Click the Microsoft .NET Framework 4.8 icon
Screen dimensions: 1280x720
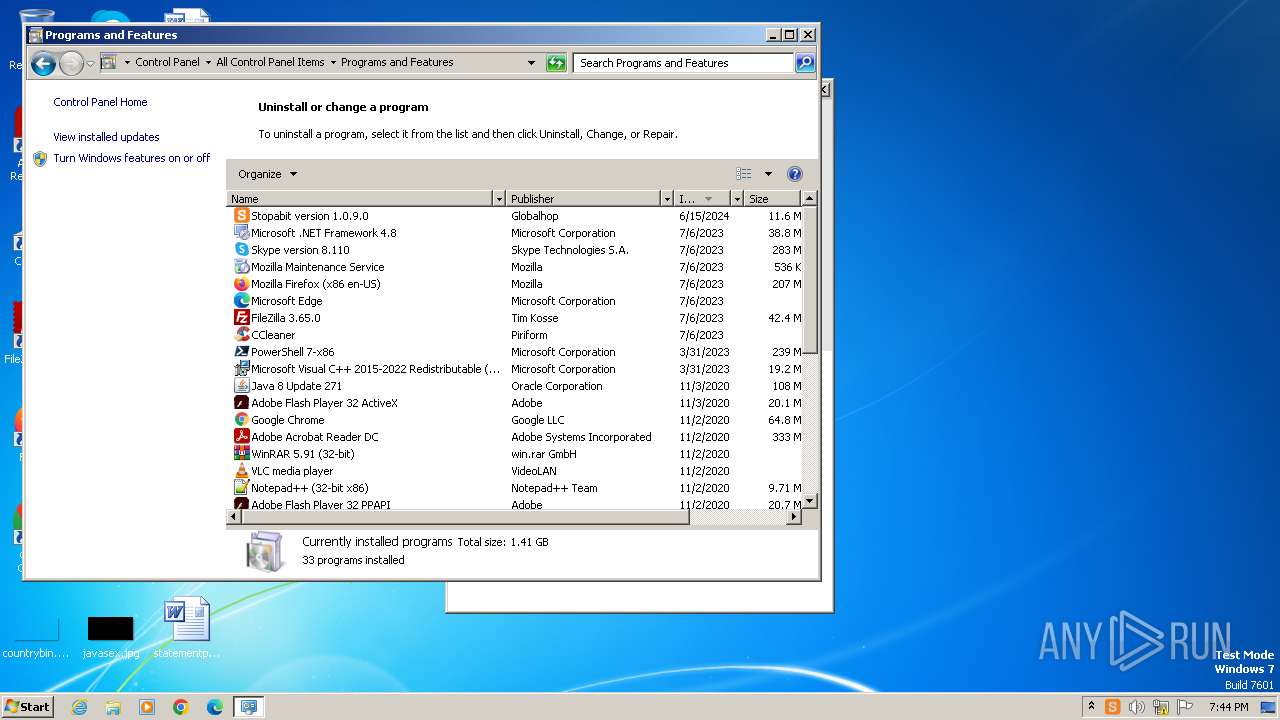pyautogui.click(x=241, y=233)
